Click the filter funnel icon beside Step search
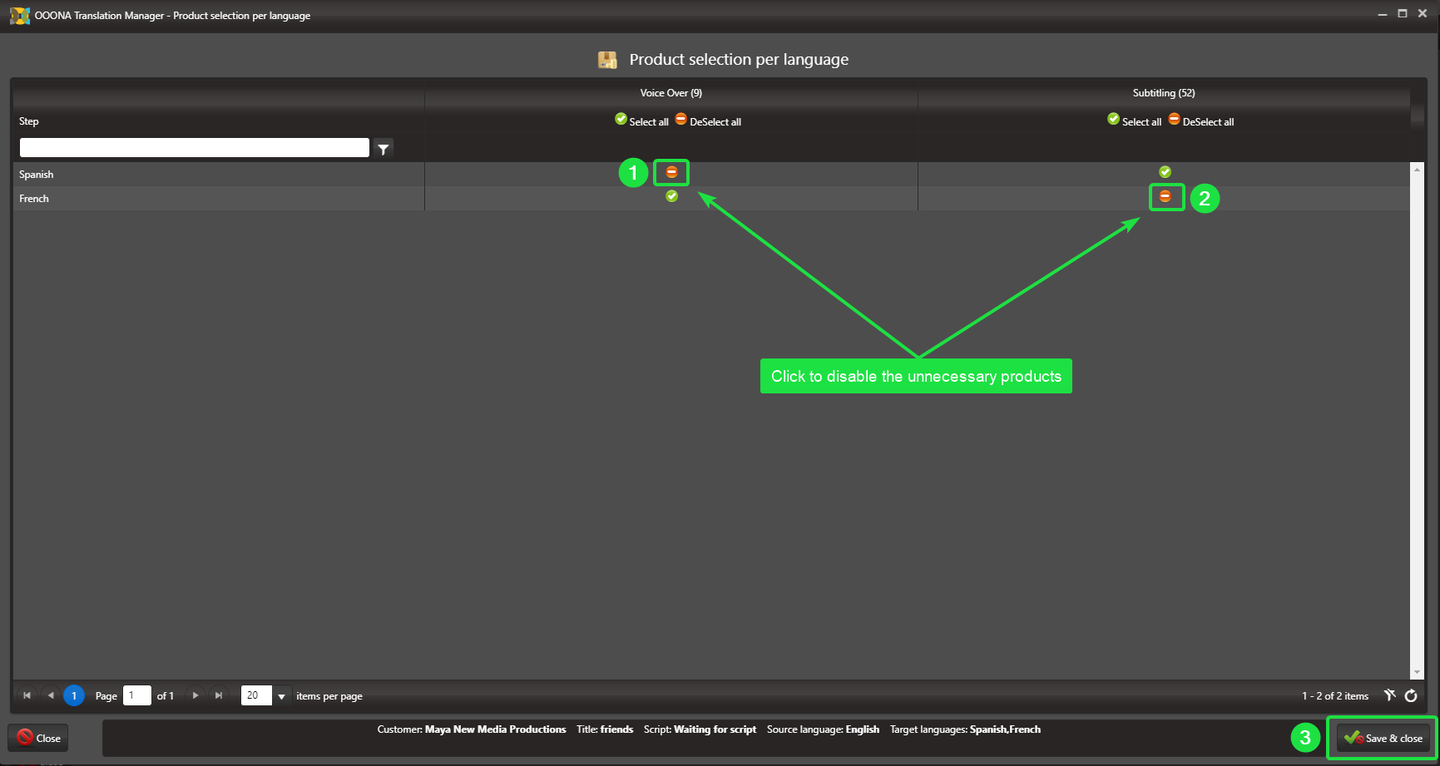 (x=383, y=149)
